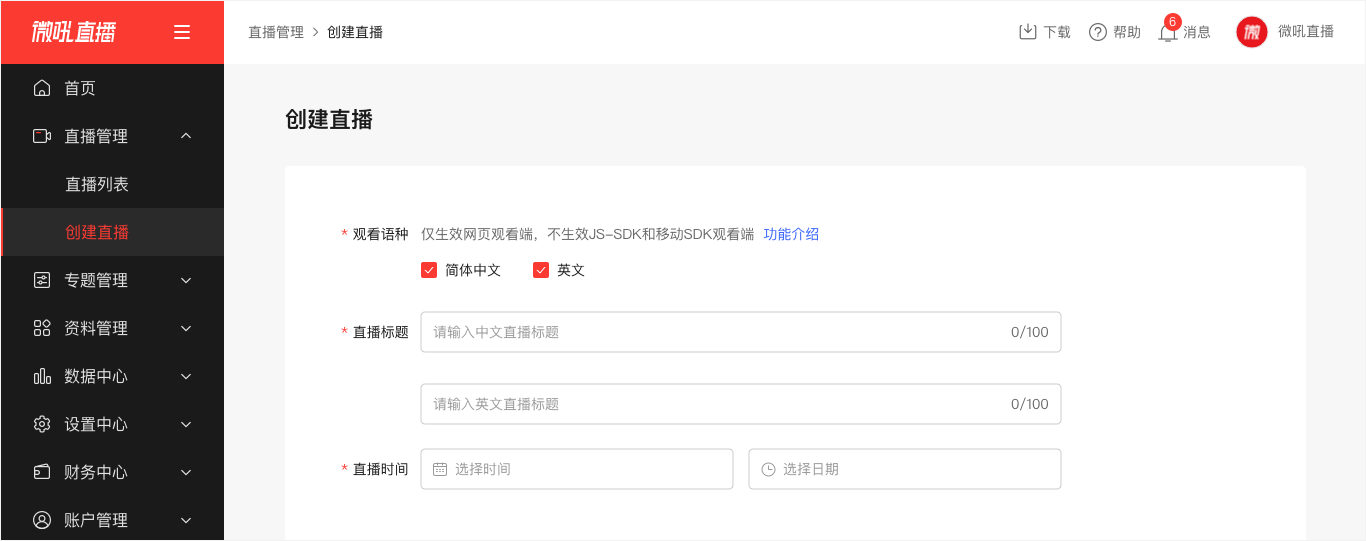Collapse the 直播管理 menu chevron
This screenshot has height=541, width=1366.
click(186, 136)
